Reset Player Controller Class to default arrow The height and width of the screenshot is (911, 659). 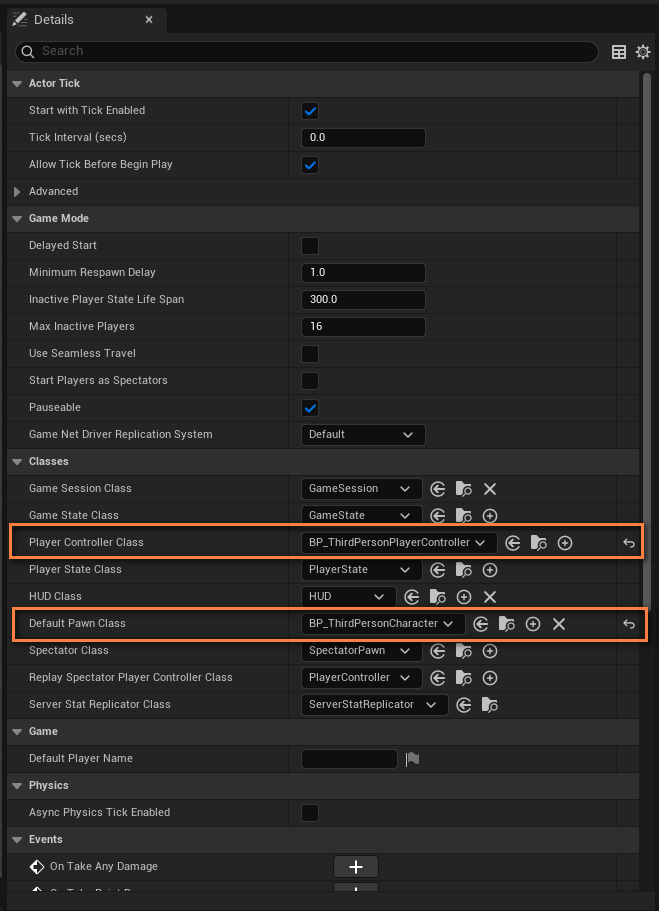point(629,543)
